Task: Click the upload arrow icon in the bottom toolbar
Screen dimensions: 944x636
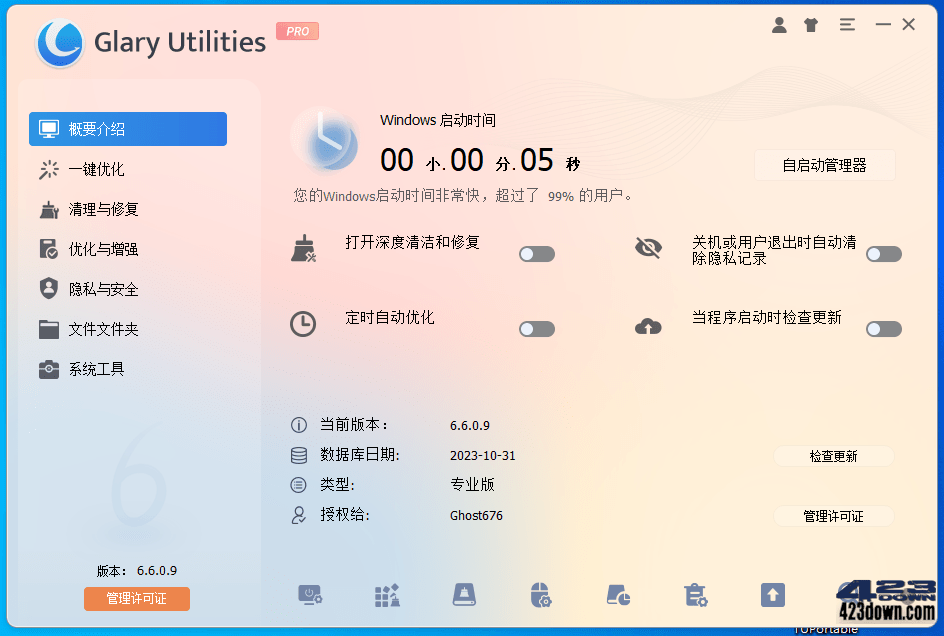Action: 772,594
